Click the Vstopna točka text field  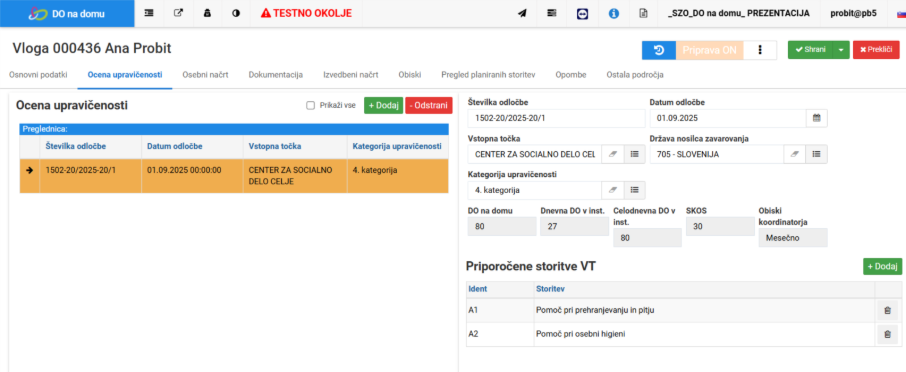pyautogui.click(x=534, y=154)
